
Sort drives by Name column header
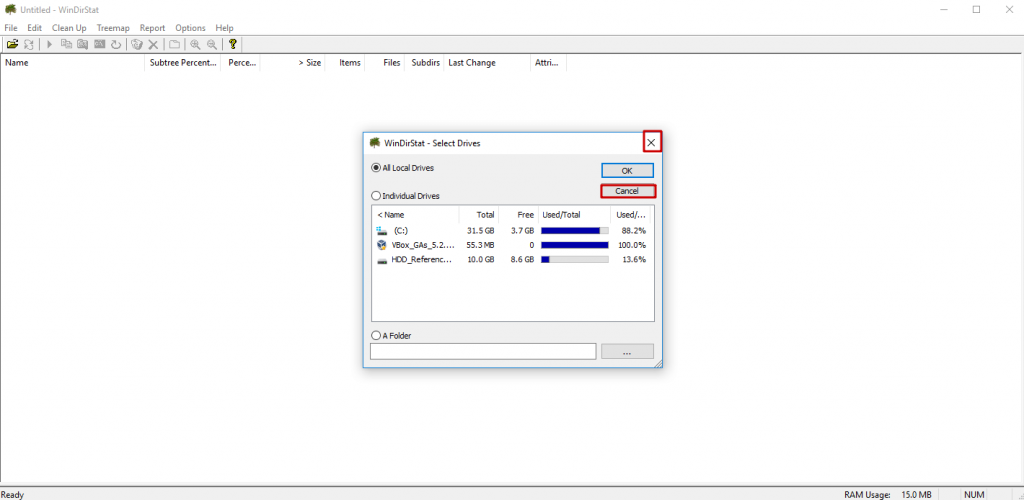pyautogui.click(x=415, y=215)
